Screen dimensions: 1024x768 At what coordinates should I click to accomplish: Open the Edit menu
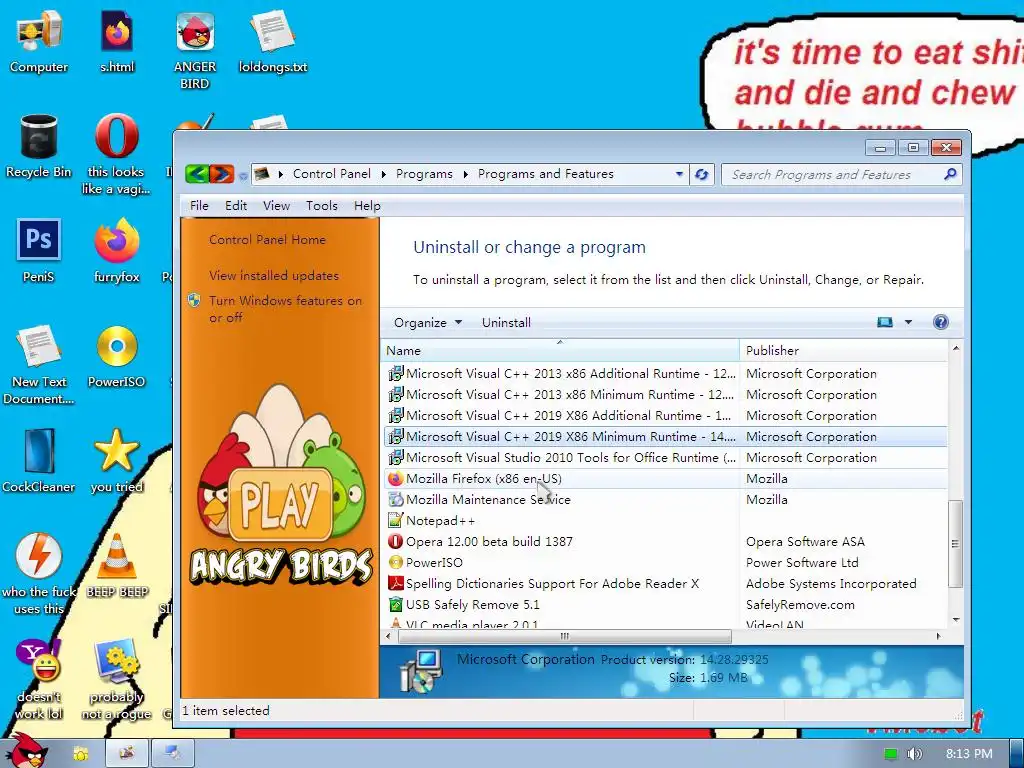tap(236, 206)
